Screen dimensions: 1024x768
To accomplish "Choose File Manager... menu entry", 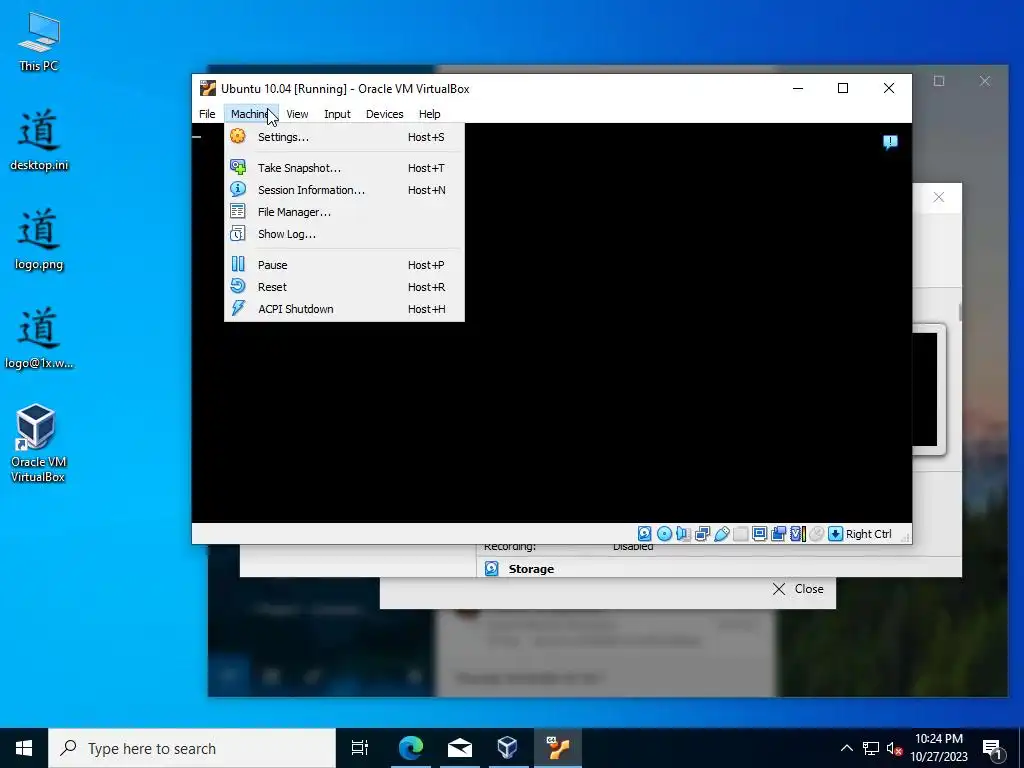I will [x=344, y=212].
